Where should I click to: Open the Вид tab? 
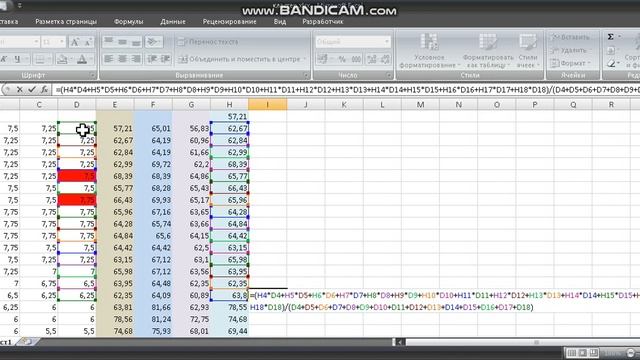[280, 22]
